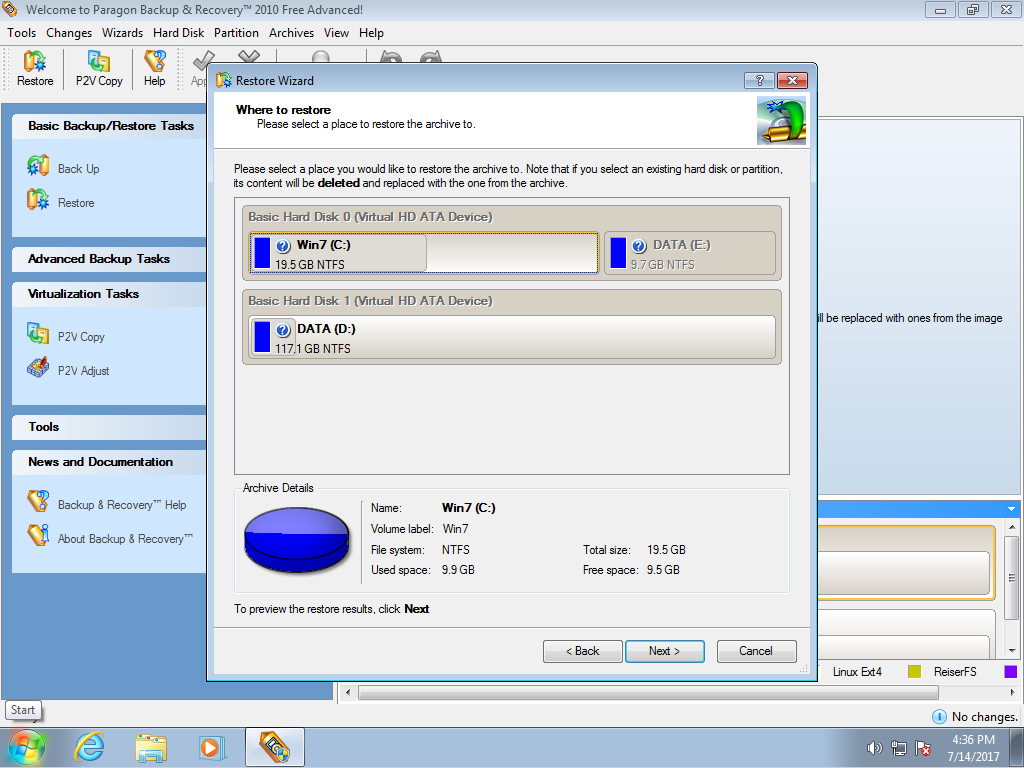Screen dimensions: 1024x768
Task: Select the Win7 (C:) partition as destination
Action: pyautogui.click(x=338, y=253)
